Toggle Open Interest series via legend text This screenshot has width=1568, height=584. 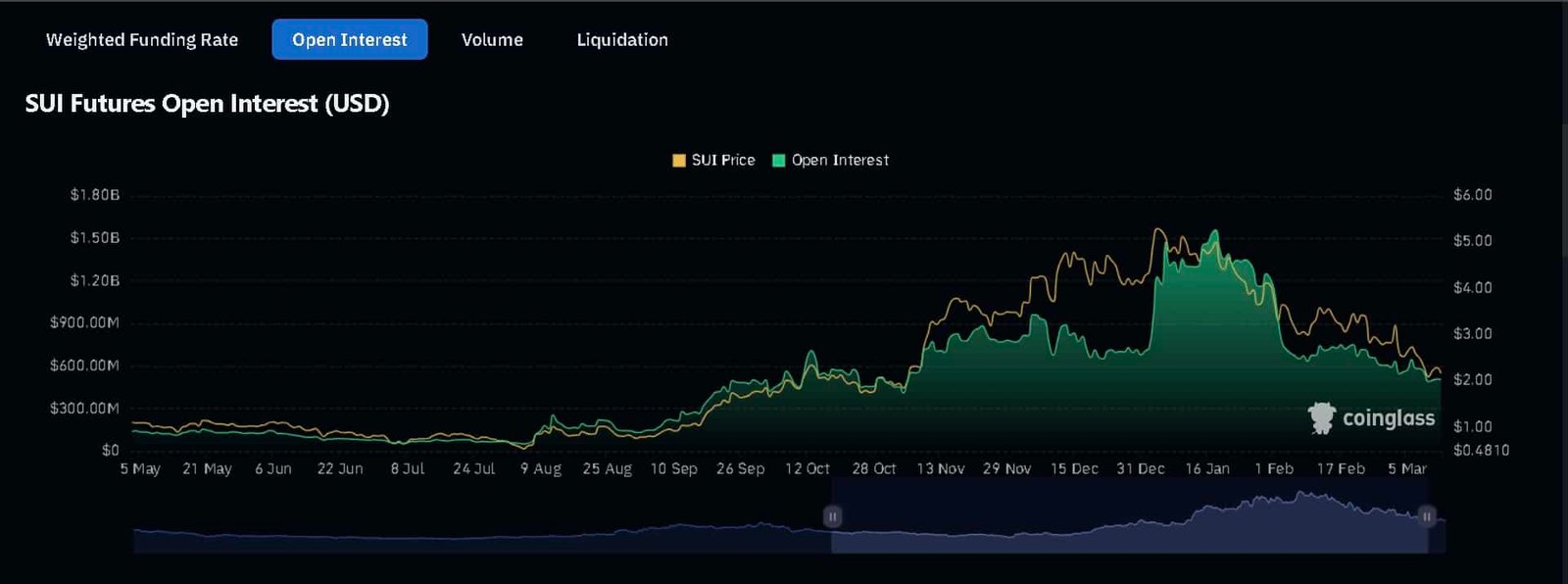(840, 161)
